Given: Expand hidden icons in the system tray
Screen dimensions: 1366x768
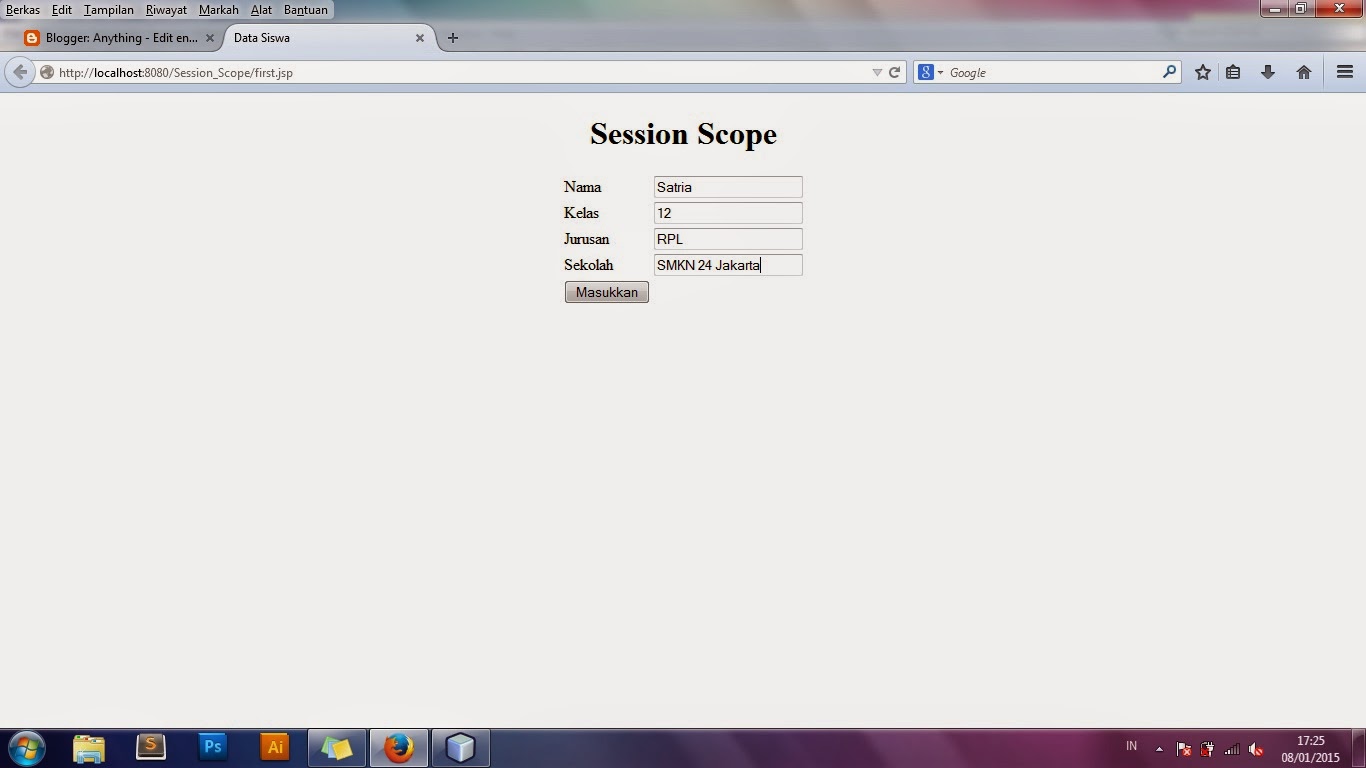Looking at the screenshot, I should coord(1158,747).
